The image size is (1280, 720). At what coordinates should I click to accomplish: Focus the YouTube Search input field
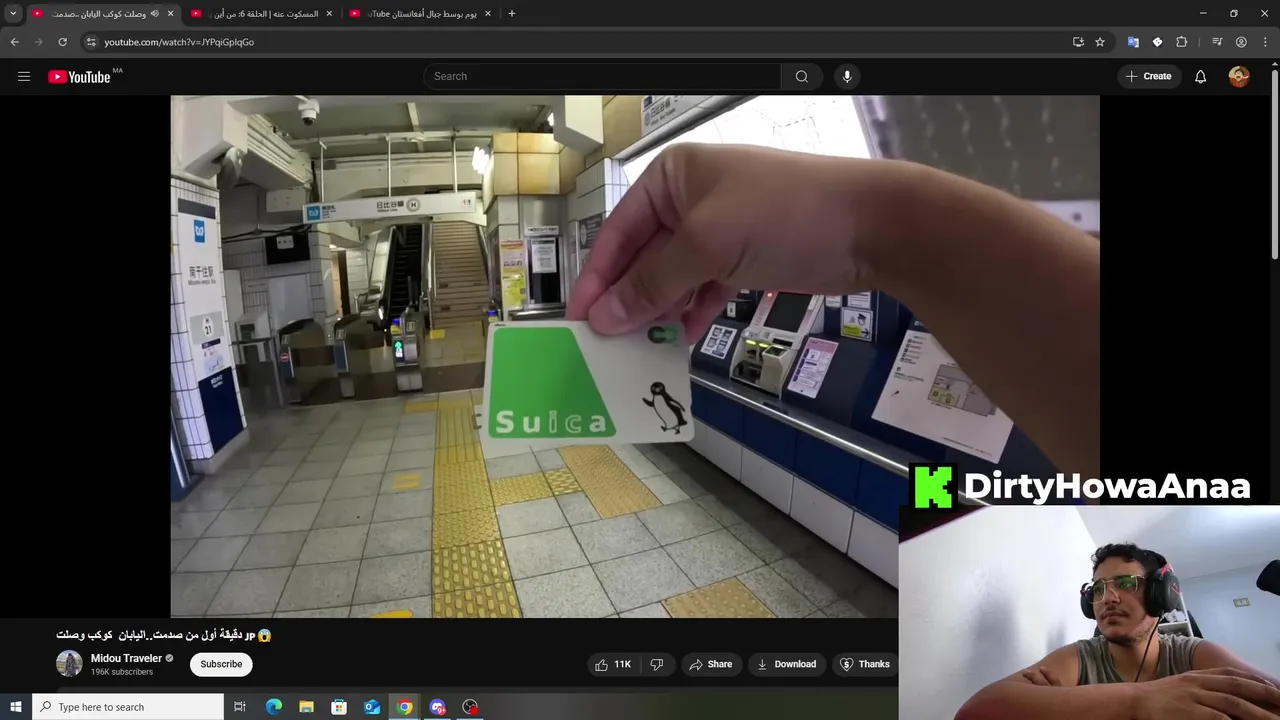pyautogui.click(x=602, y=76)
